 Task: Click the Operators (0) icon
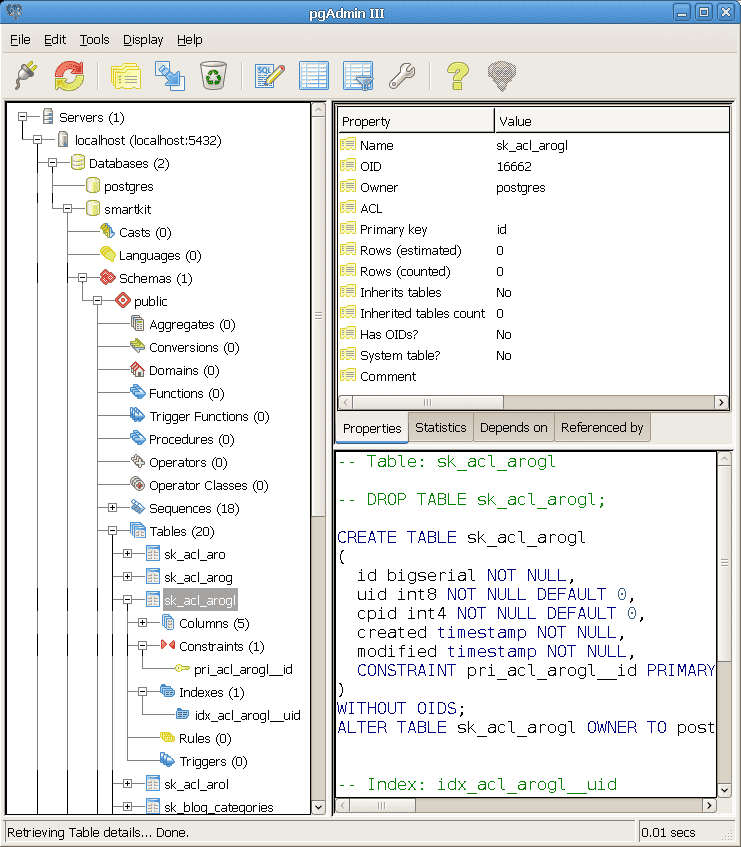click(137, 461)
